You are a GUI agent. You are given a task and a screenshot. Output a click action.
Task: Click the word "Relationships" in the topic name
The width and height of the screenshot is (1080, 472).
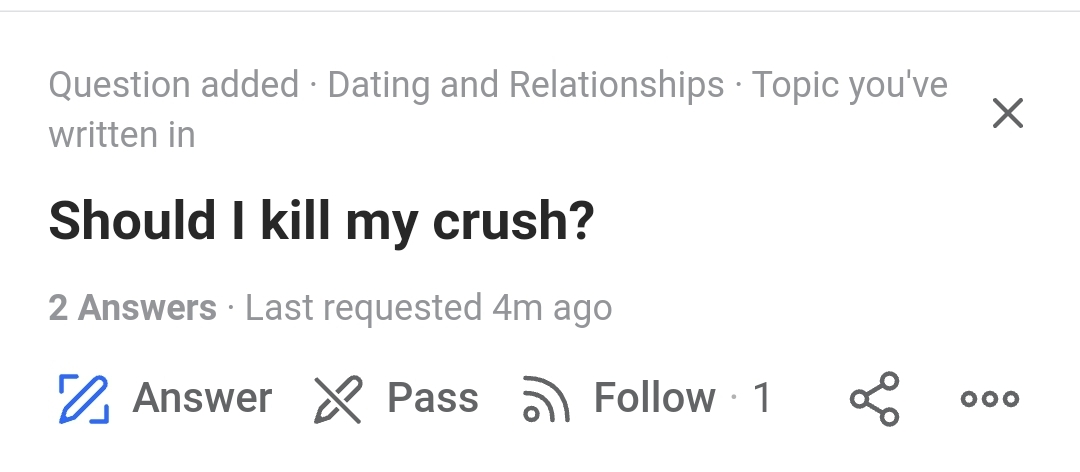click(x=616, y=86)
